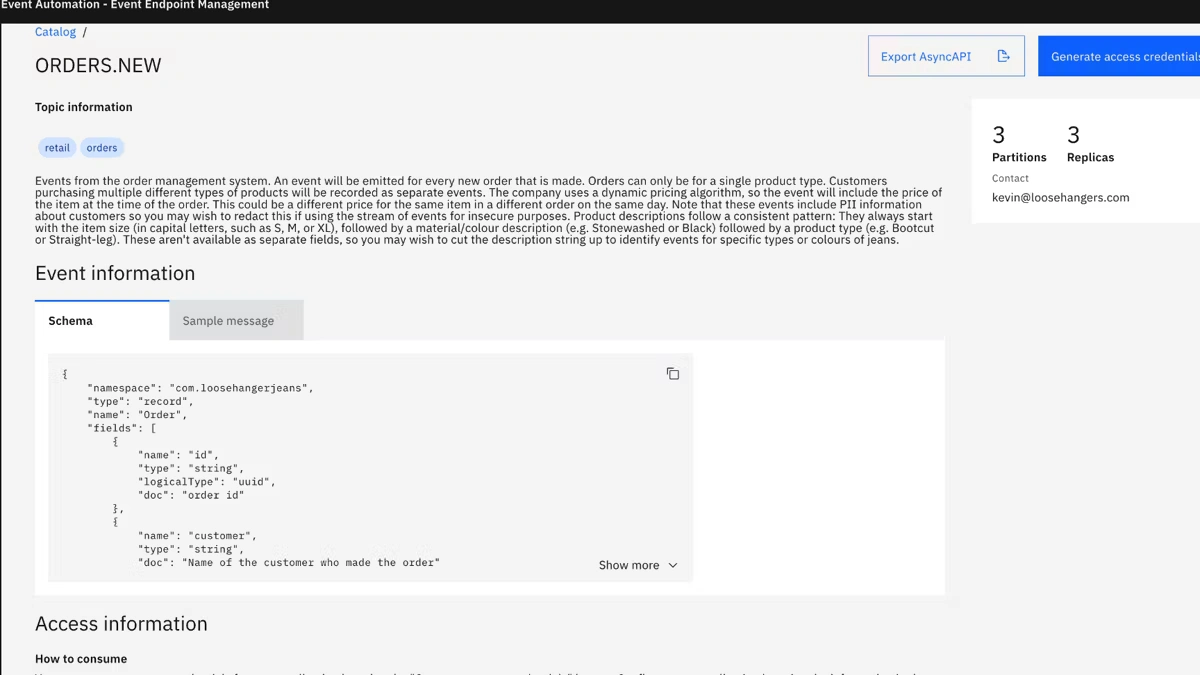The height and width of the screenshot is (675, 1200).
Task: Click the Replicas count
Action: 1073,135
